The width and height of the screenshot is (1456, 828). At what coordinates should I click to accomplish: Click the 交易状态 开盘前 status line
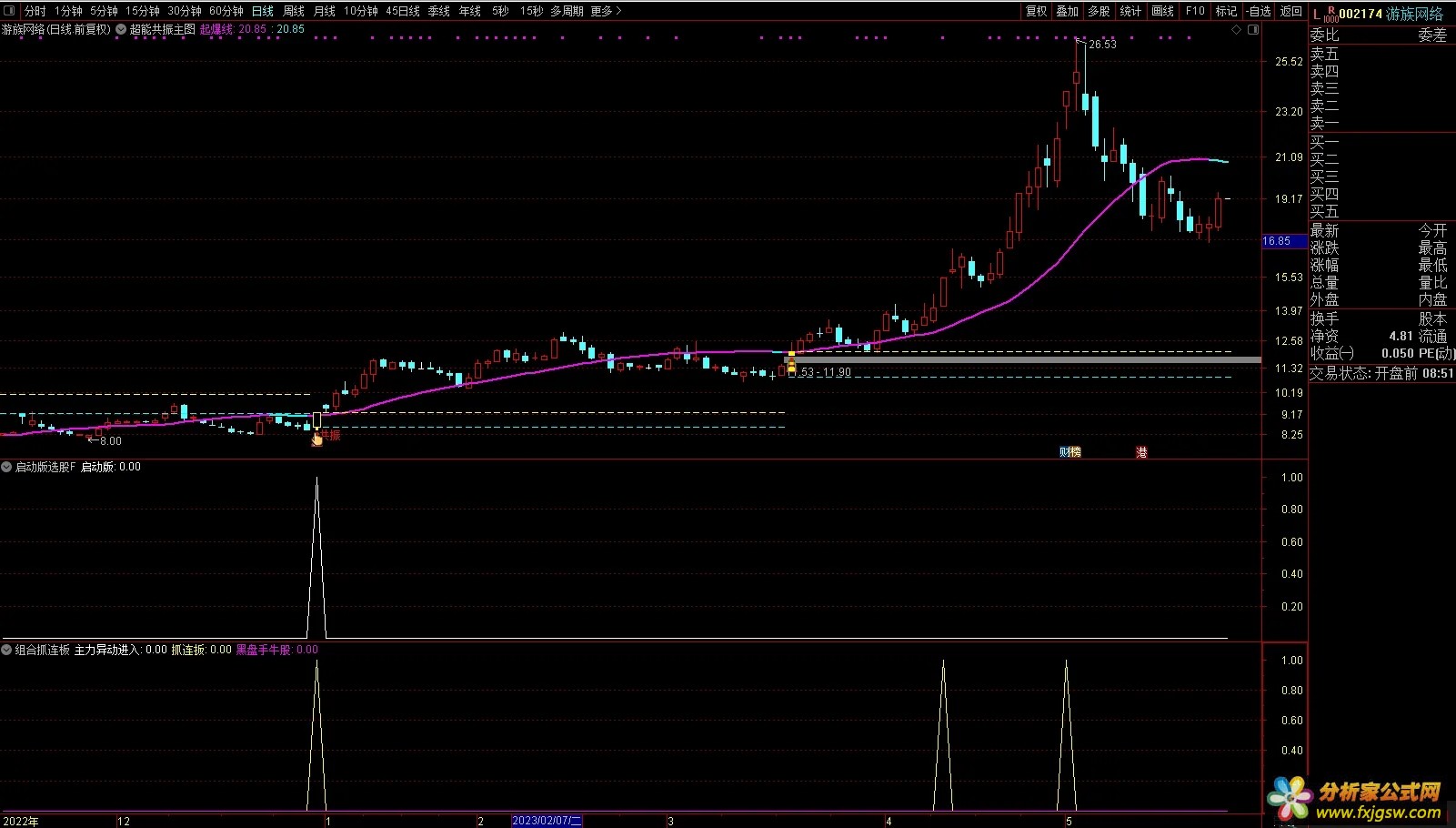click(1381, 373)
